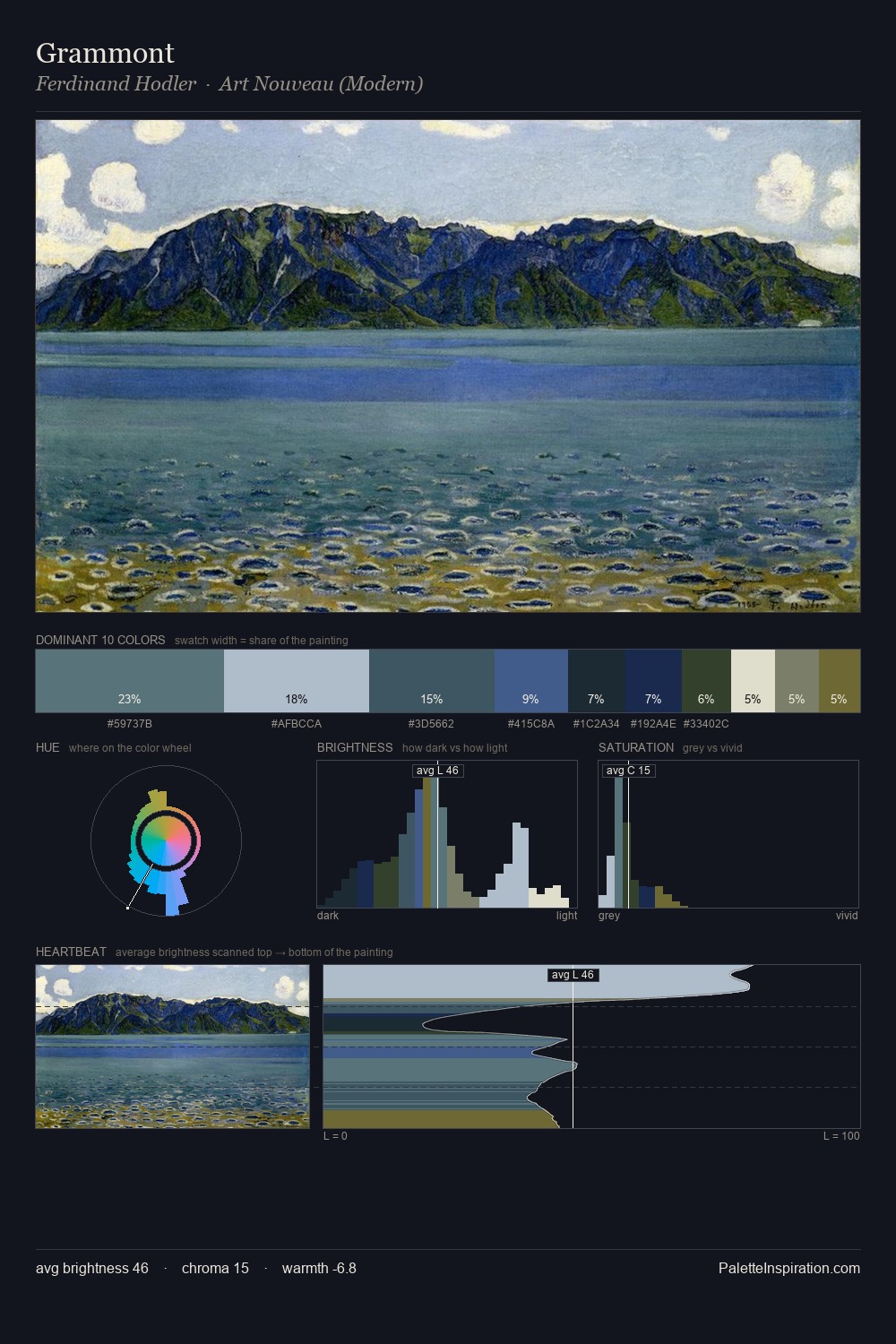Click the 'vivid' axis label under saturation

[x=847, y=916]
